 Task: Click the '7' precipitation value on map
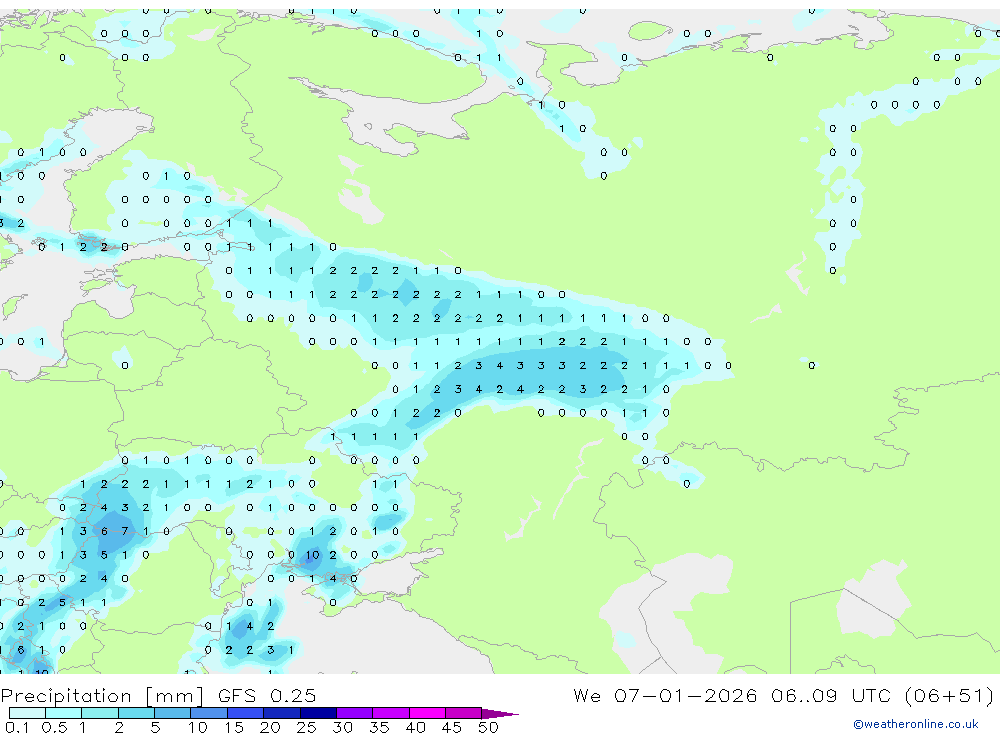click(125, 531)
